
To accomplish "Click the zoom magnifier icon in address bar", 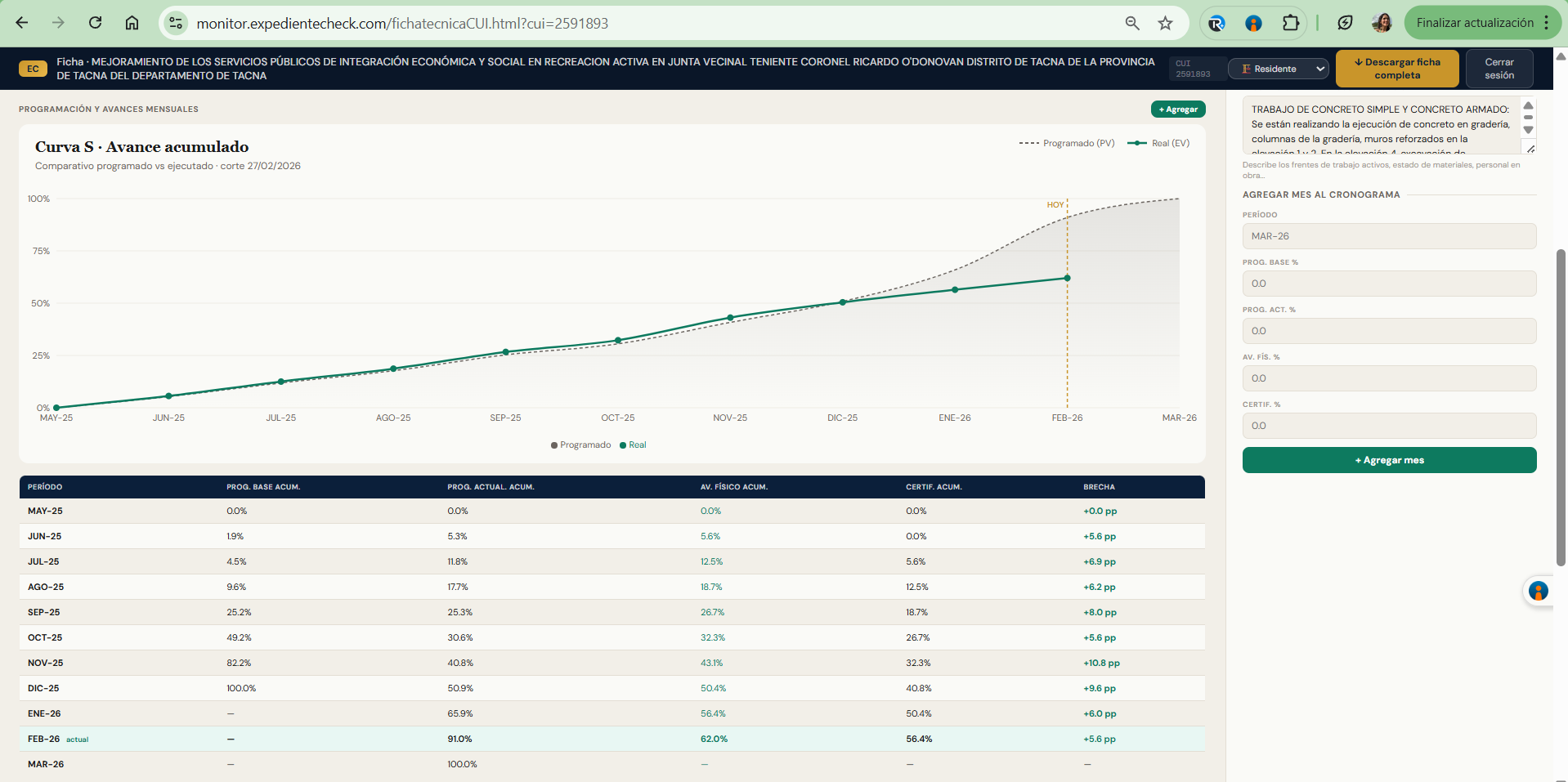I will (1132, 23).
